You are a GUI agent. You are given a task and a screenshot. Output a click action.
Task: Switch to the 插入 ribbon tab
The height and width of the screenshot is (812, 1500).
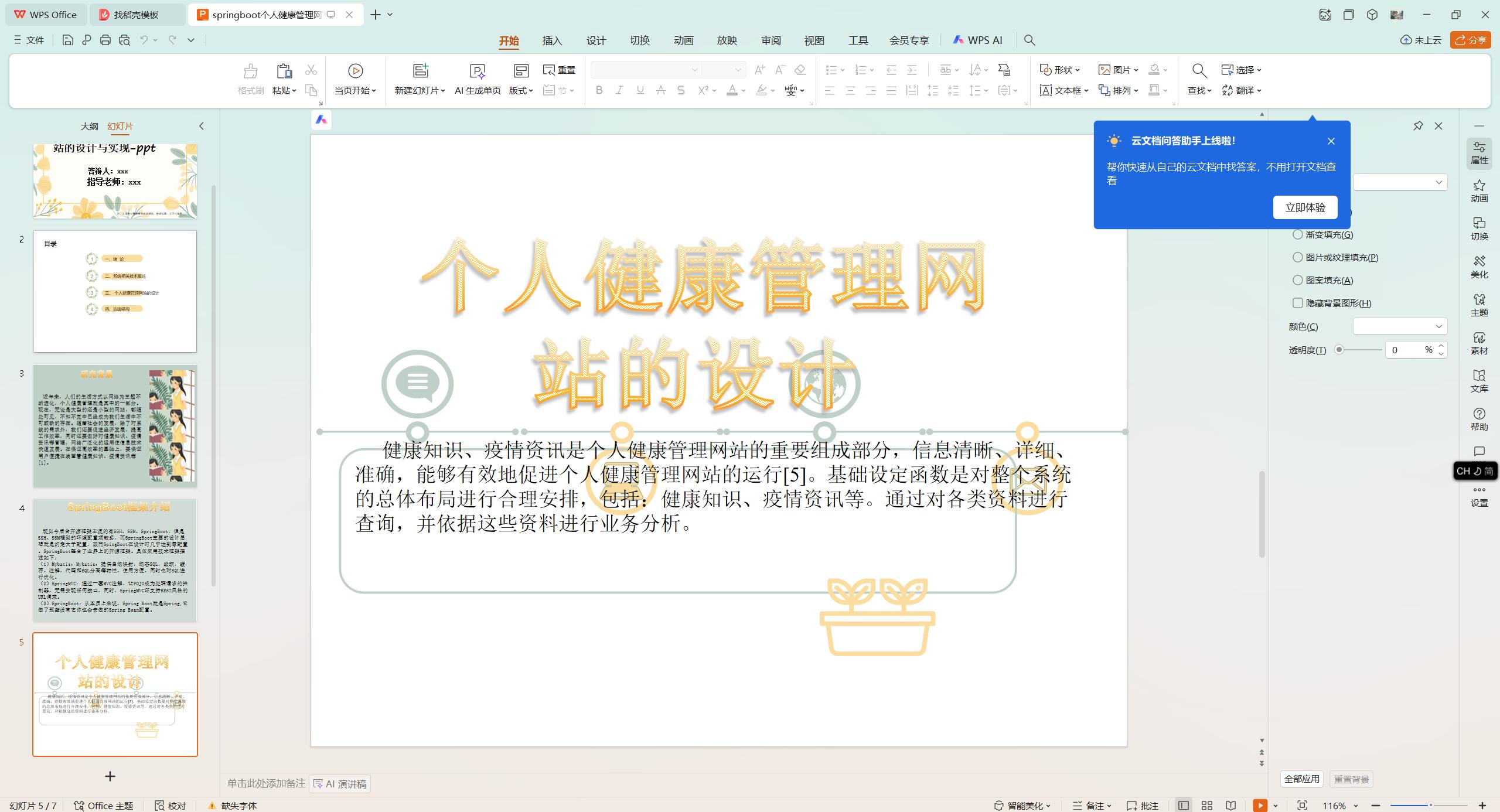coord(551,40)
